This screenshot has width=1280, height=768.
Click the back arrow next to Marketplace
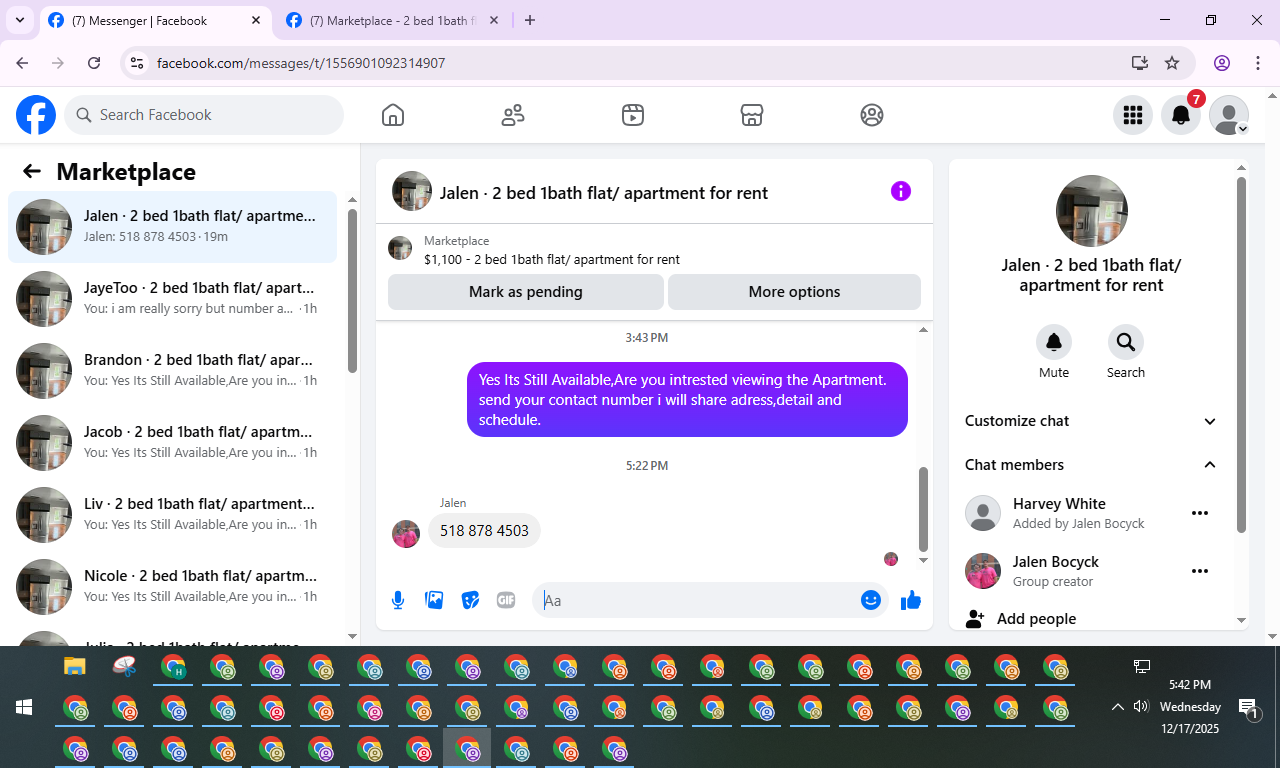[32, 171]
